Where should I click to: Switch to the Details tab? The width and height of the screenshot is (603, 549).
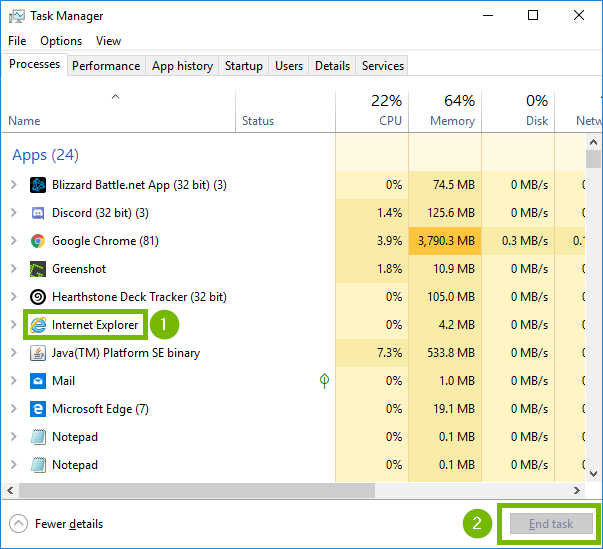click(332, 66)
